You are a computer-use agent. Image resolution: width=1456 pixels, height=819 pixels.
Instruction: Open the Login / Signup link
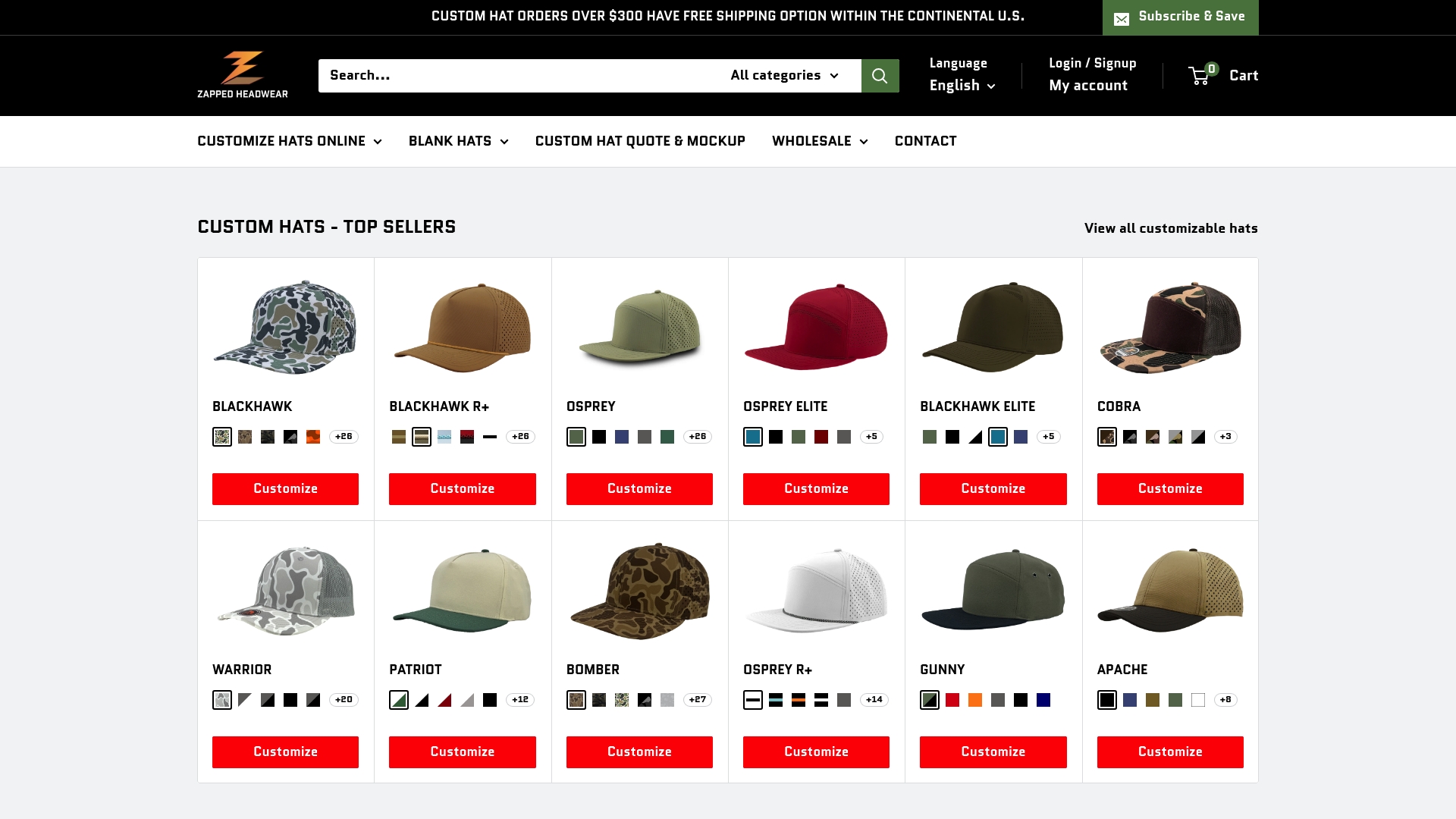pyautogui.click(x=1093, y=64)
